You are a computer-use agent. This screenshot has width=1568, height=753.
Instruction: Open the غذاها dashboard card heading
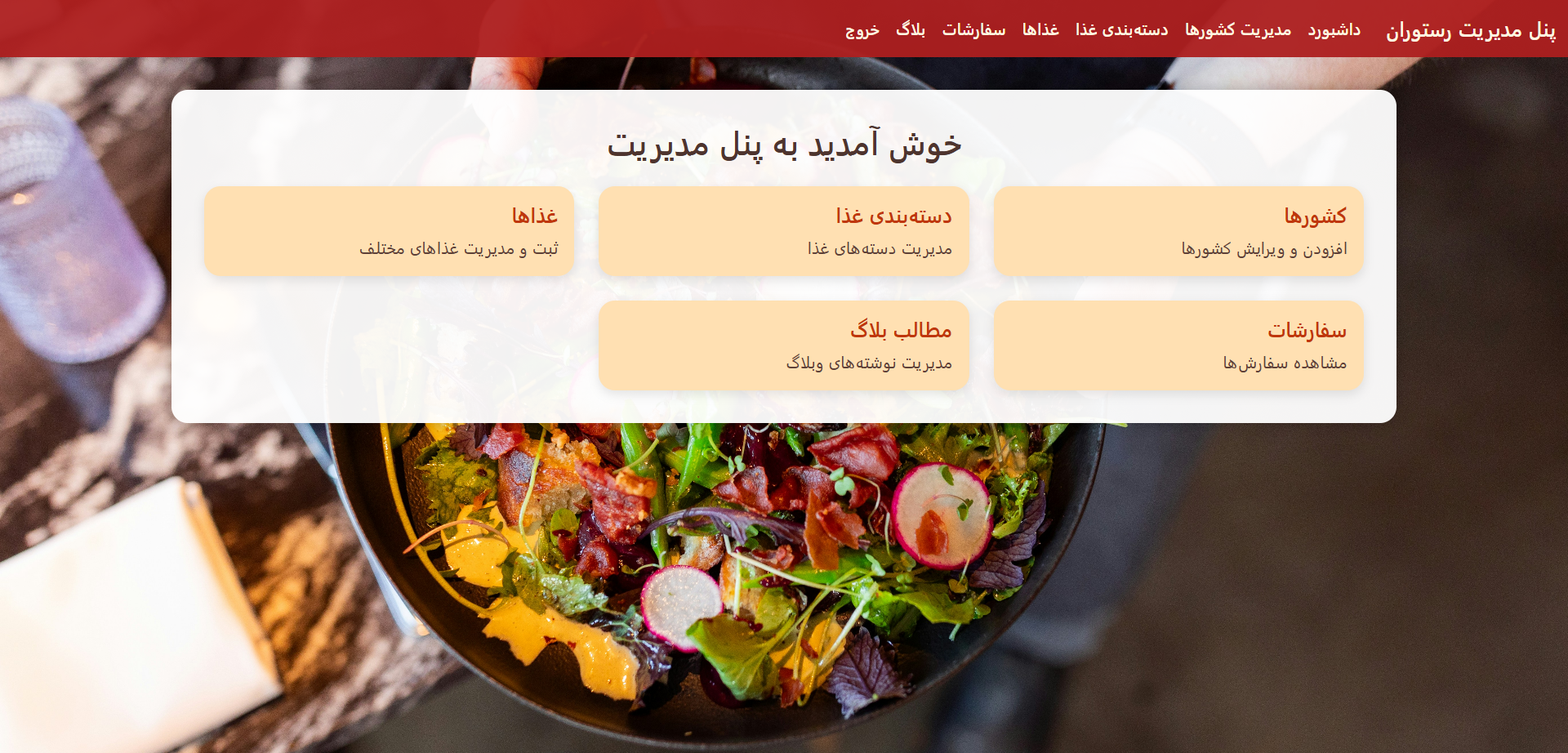coord(535,216)
